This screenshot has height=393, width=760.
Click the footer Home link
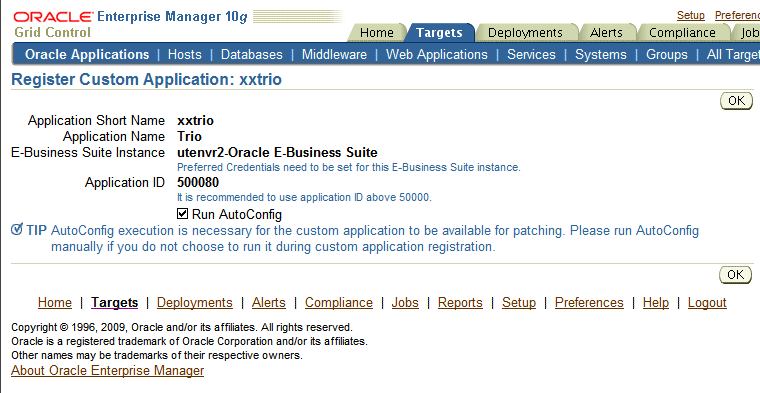(55, 302)
